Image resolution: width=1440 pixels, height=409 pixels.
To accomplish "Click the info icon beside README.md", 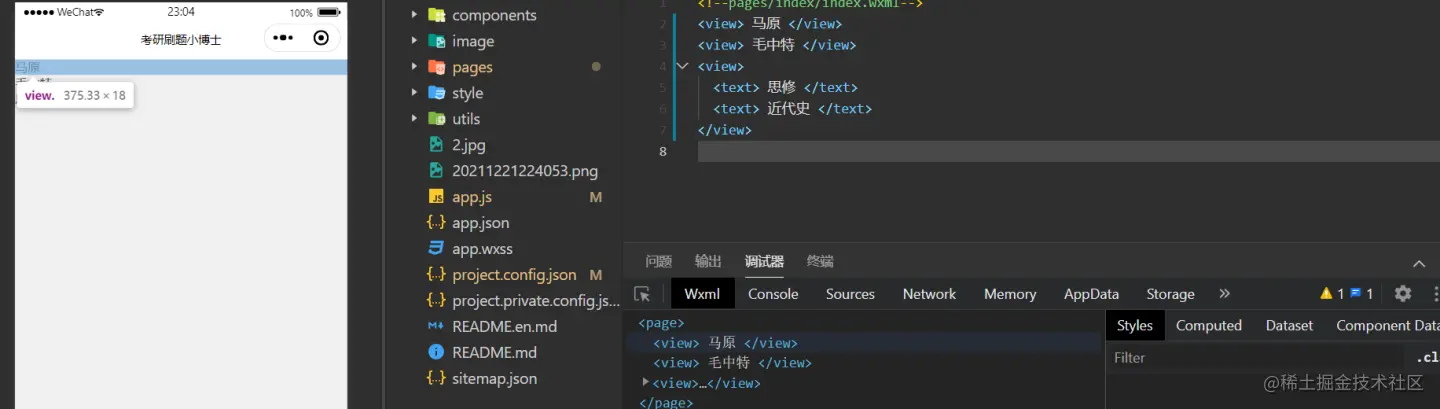I will pyautogui.click(x=436, y=352).
